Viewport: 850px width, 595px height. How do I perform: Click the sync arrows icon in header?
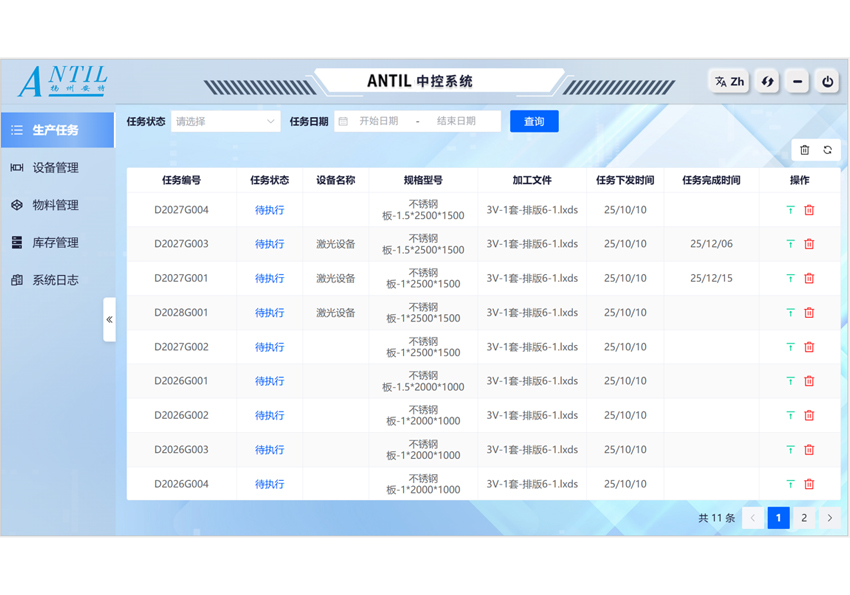[767, 82]
